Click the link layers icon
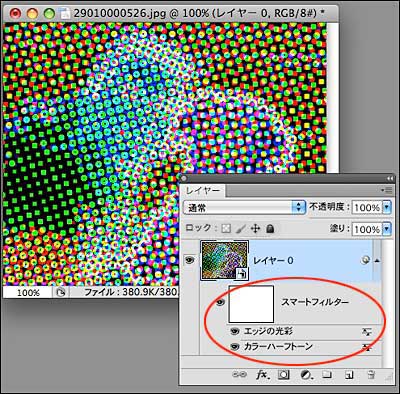 coord(239,375)
